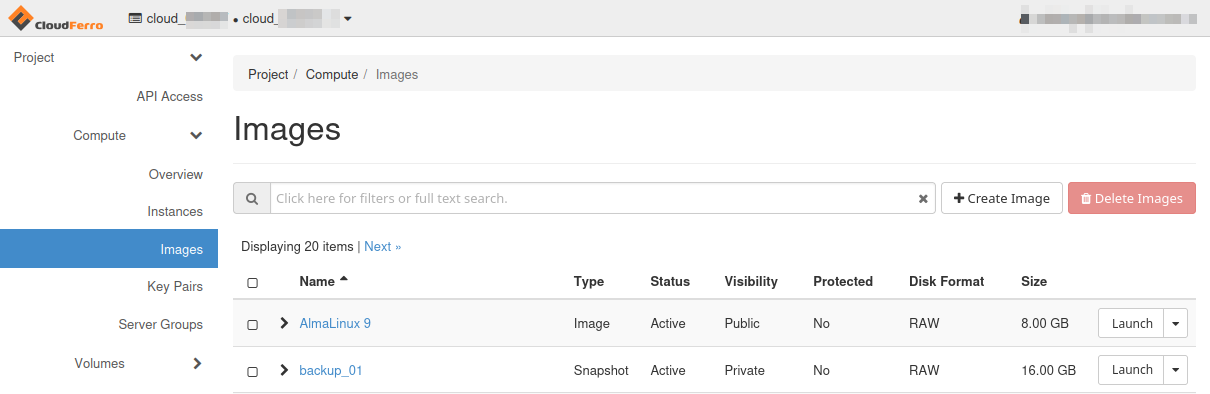Click the 8.00 GB size cell
Screen dimensions: 1210x394
[1045, 323]
